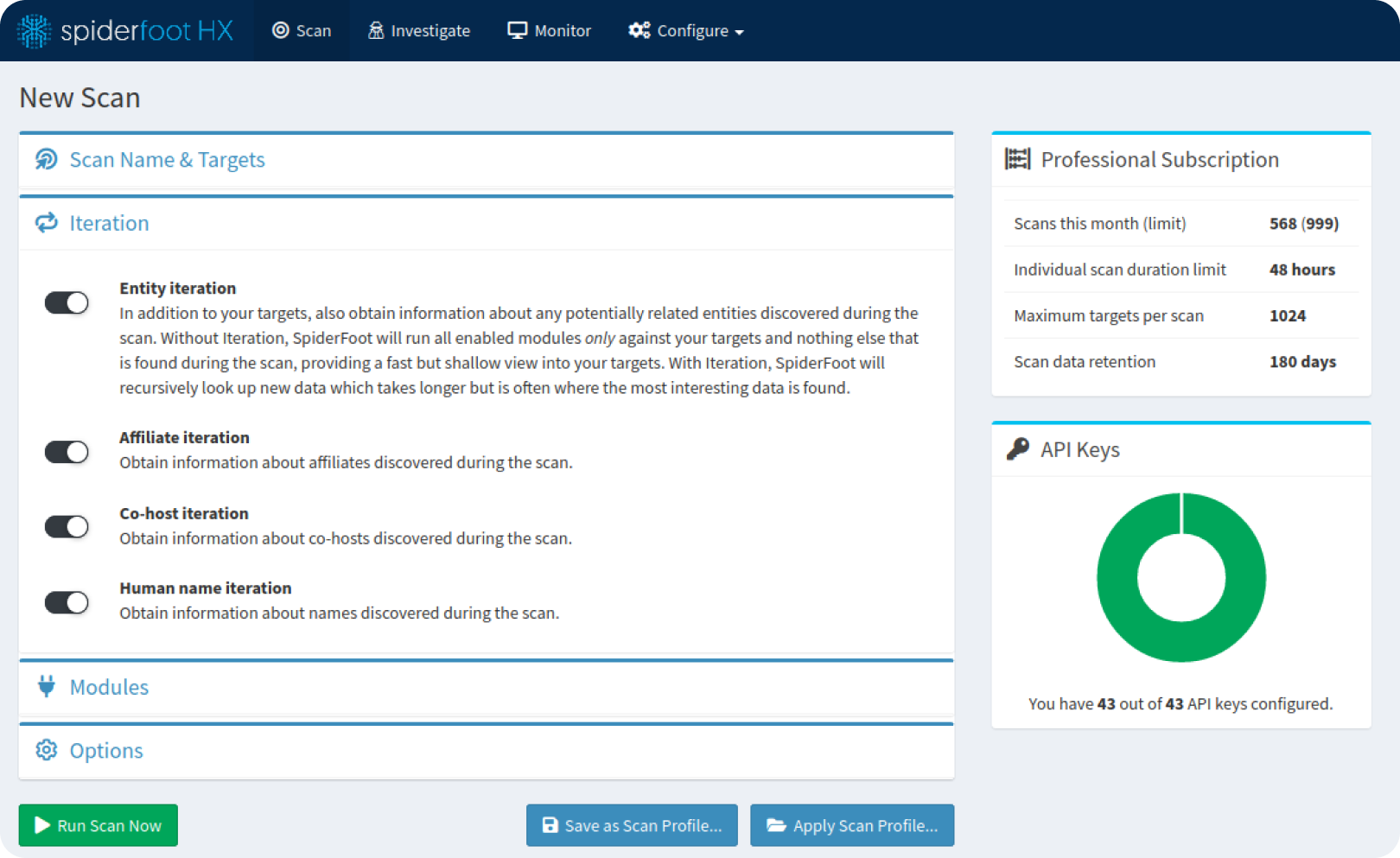Click 'Obtain information about co-hosts discovered' description
Screen dimensions: 1400x858
click(346, 538)
